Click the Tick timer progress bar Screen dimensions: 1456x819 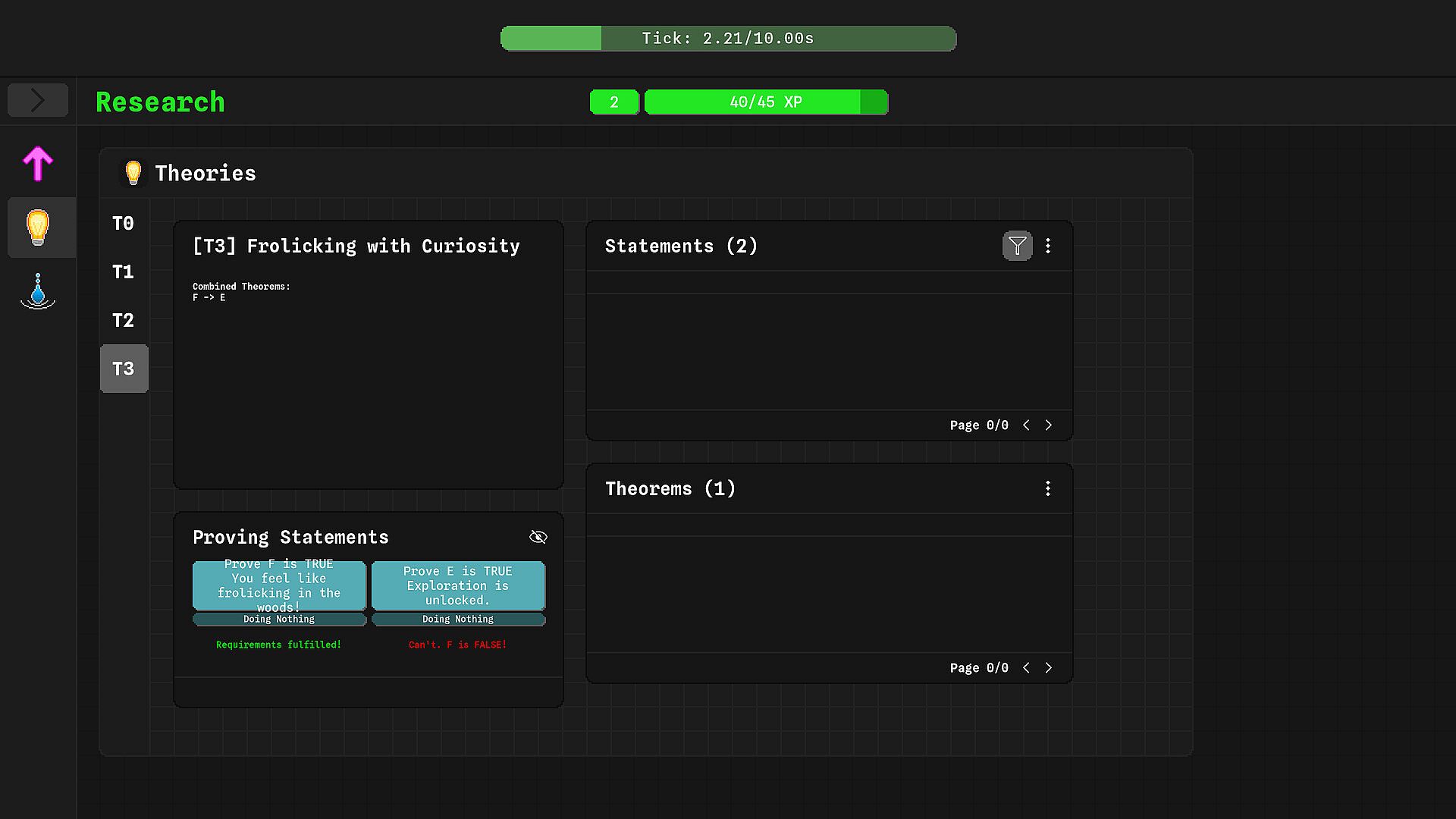pyautogui.click(x=728, y=39)
